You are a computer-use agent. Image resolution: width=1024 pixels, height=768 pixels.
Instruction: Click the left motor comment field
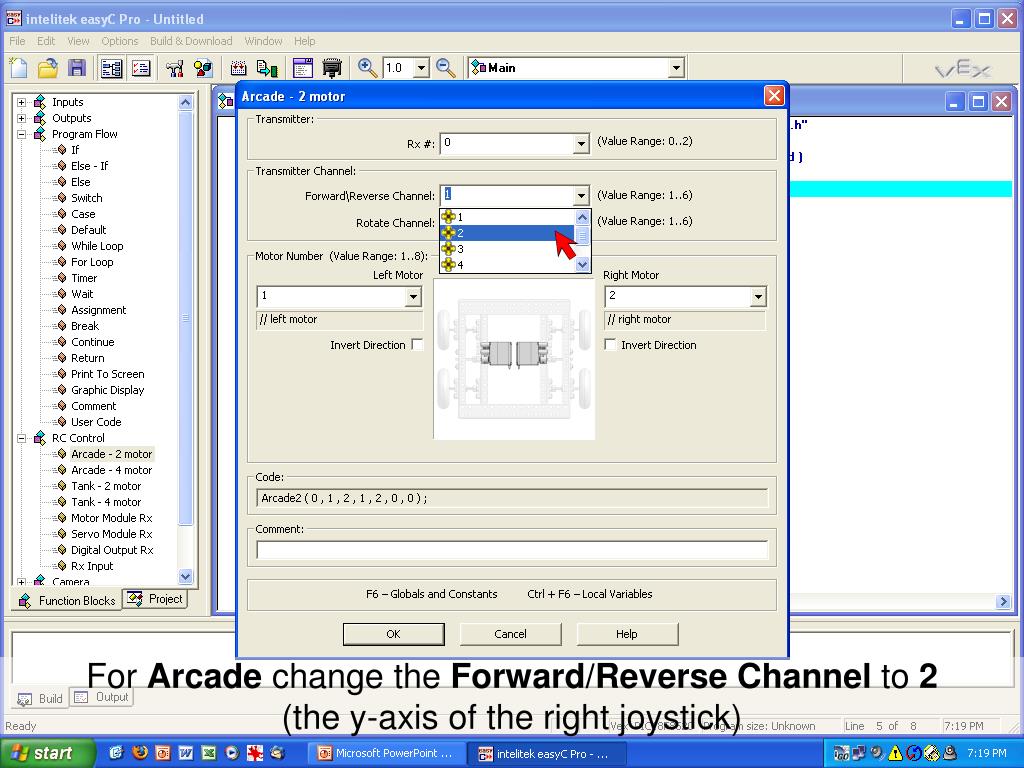[340, 320]
